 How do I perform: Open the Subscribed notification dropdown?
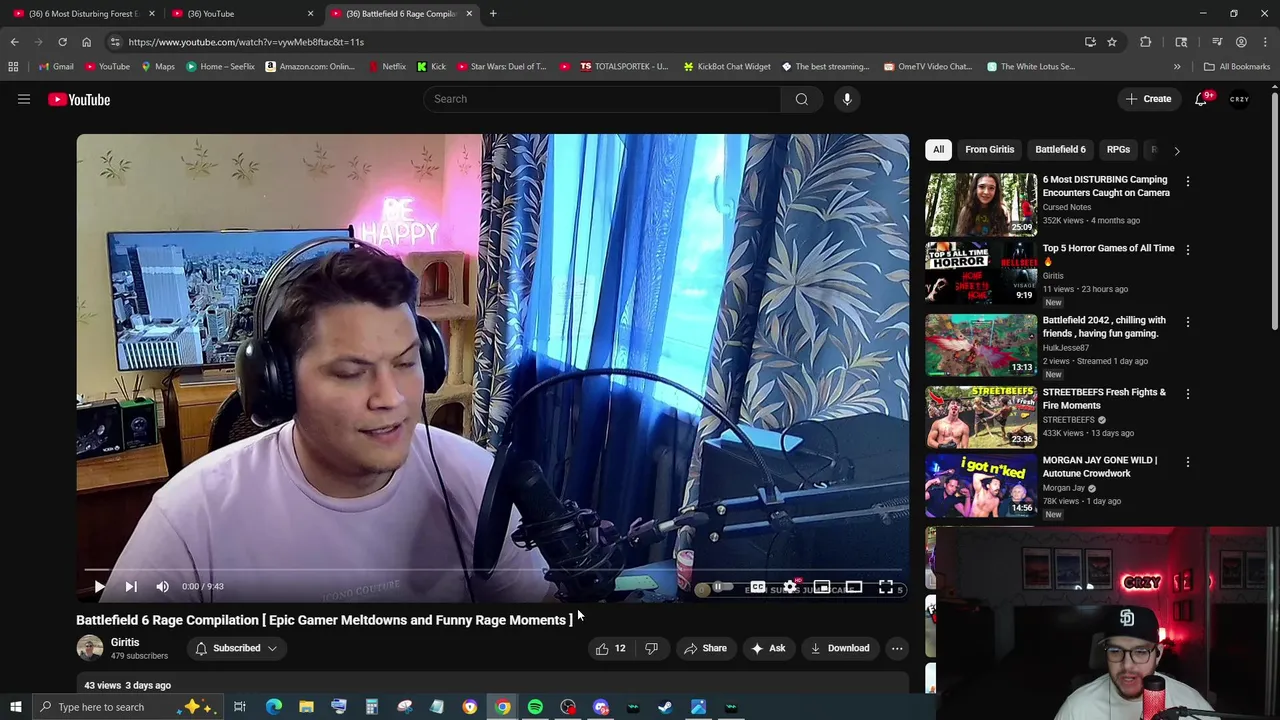click(x=236, y=648)
